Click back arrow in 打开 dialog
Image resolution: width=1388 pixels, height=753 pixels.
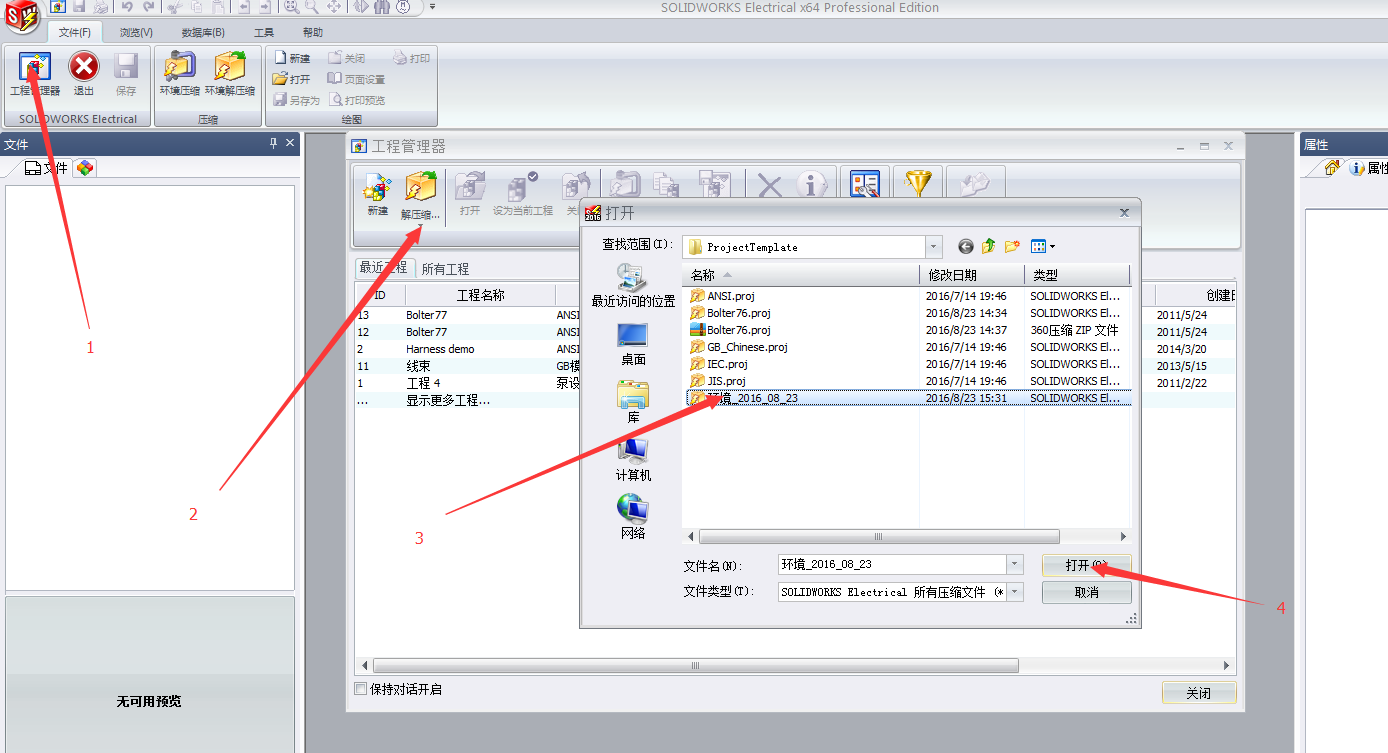point(965,246)
